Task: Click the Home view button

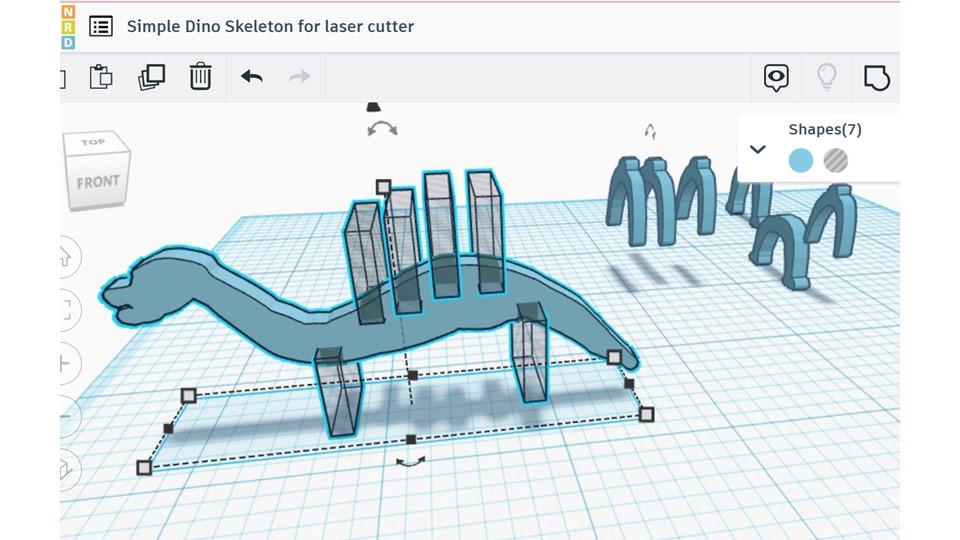Action: 67,257
